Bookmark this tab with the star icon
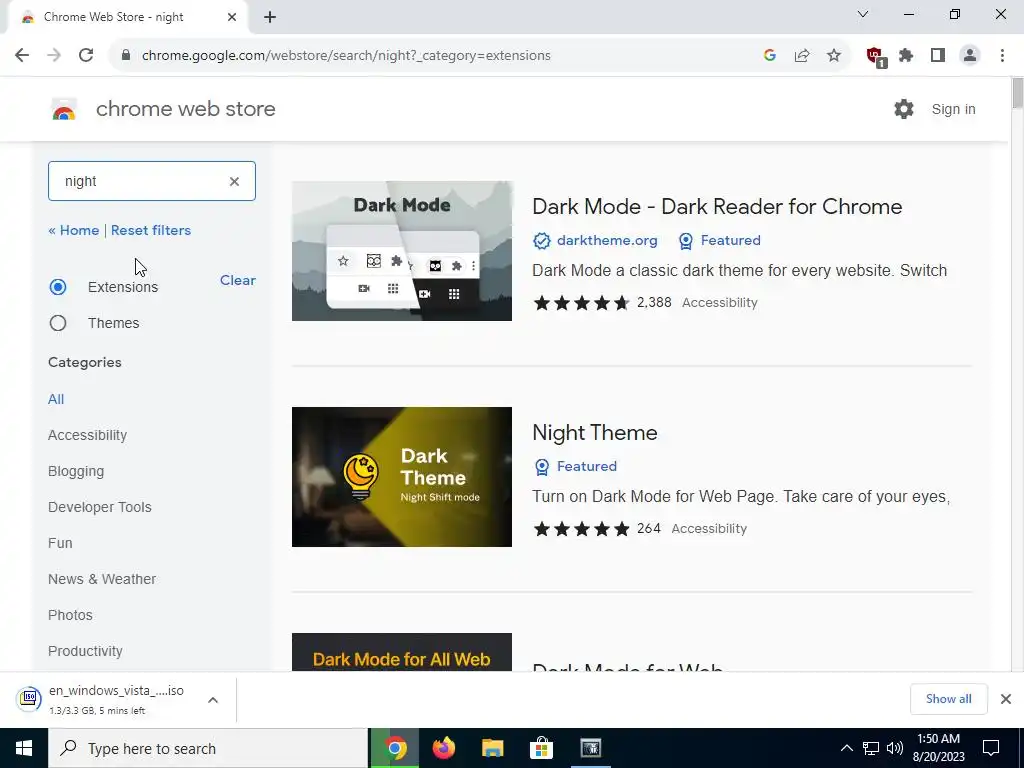 834,56
